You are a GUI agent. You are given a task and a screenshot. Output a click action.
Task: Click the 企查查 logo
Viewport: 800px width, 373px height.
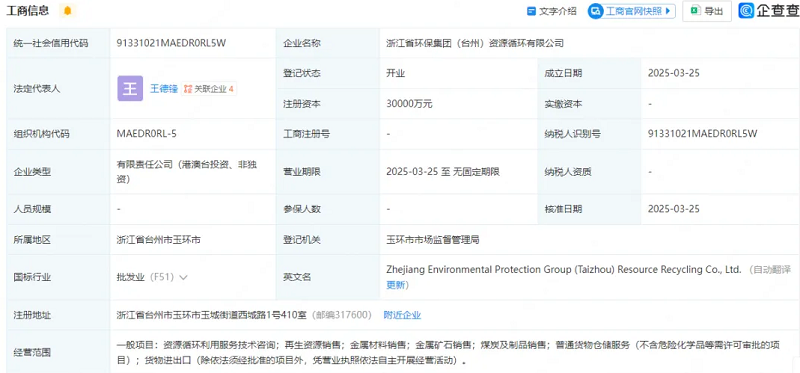[x=768, y=11]
